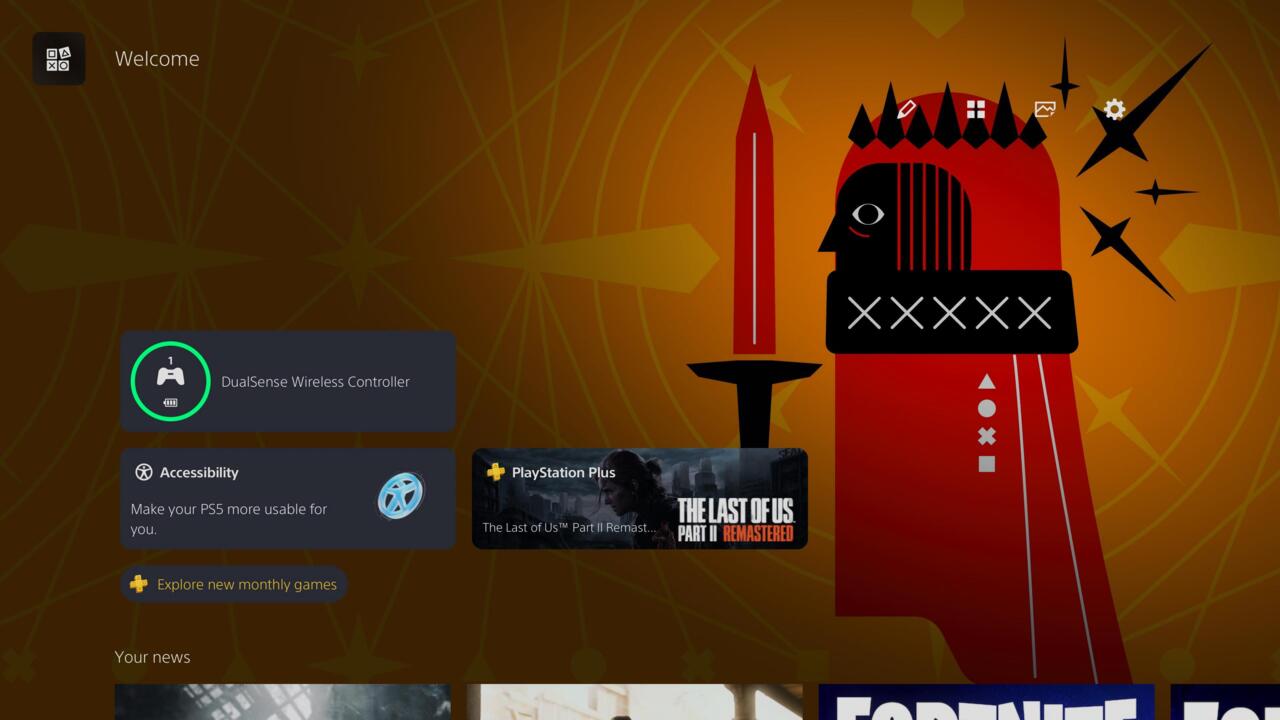The width and height of the screenshot is (1280, 720).
Task: Open settings via the gear icon
Action: click(1114, 110)
